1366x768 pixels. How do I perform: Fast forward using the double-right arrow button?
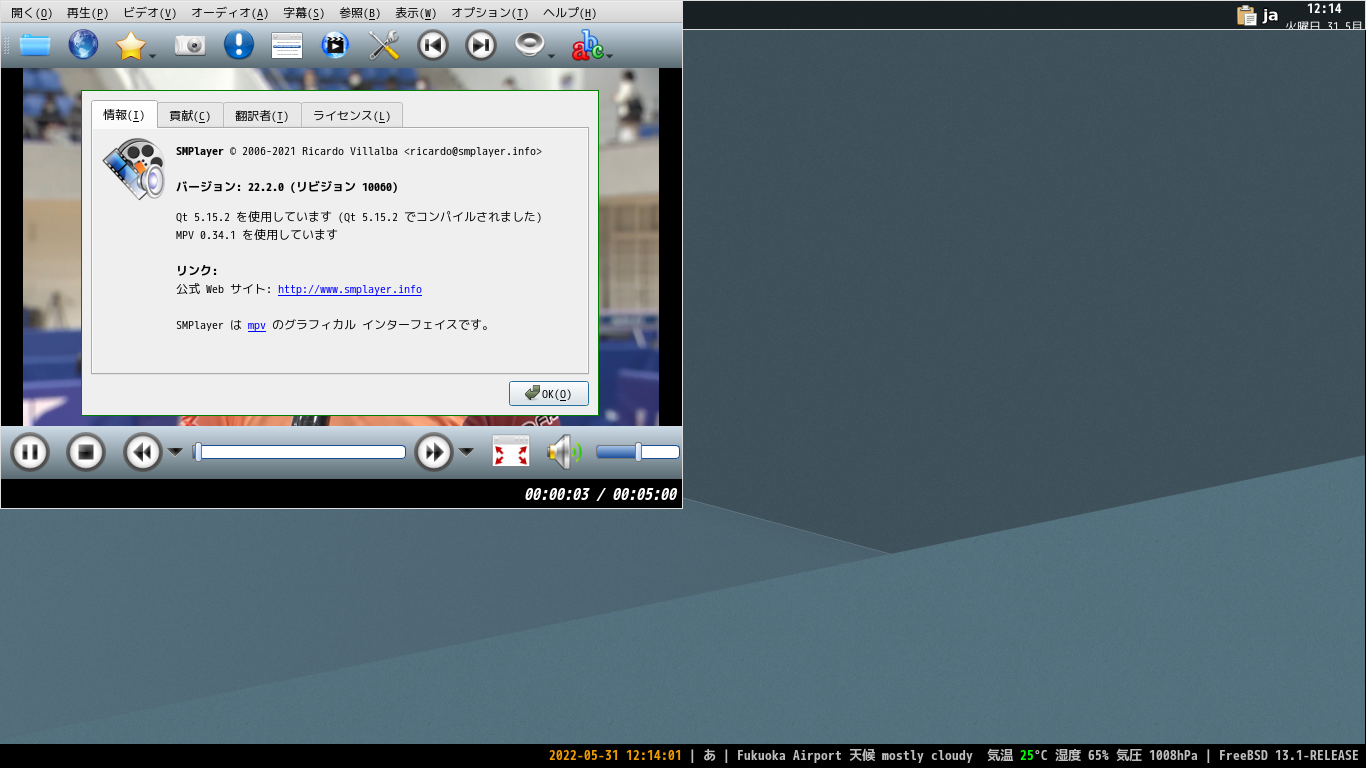pyautogui.click(x=434, y=453)
